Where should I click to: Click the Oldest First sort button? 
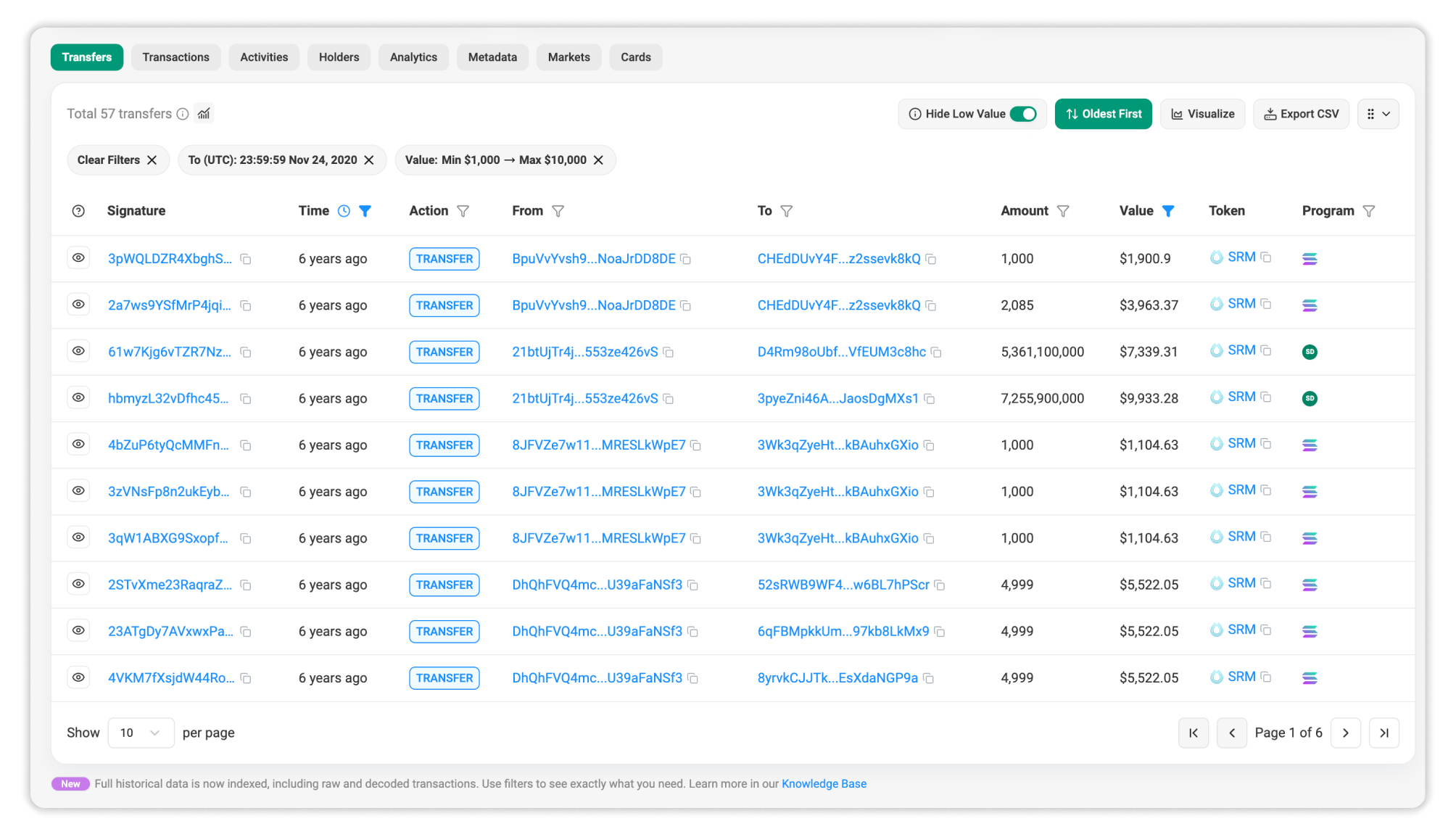pos(1104,114)
